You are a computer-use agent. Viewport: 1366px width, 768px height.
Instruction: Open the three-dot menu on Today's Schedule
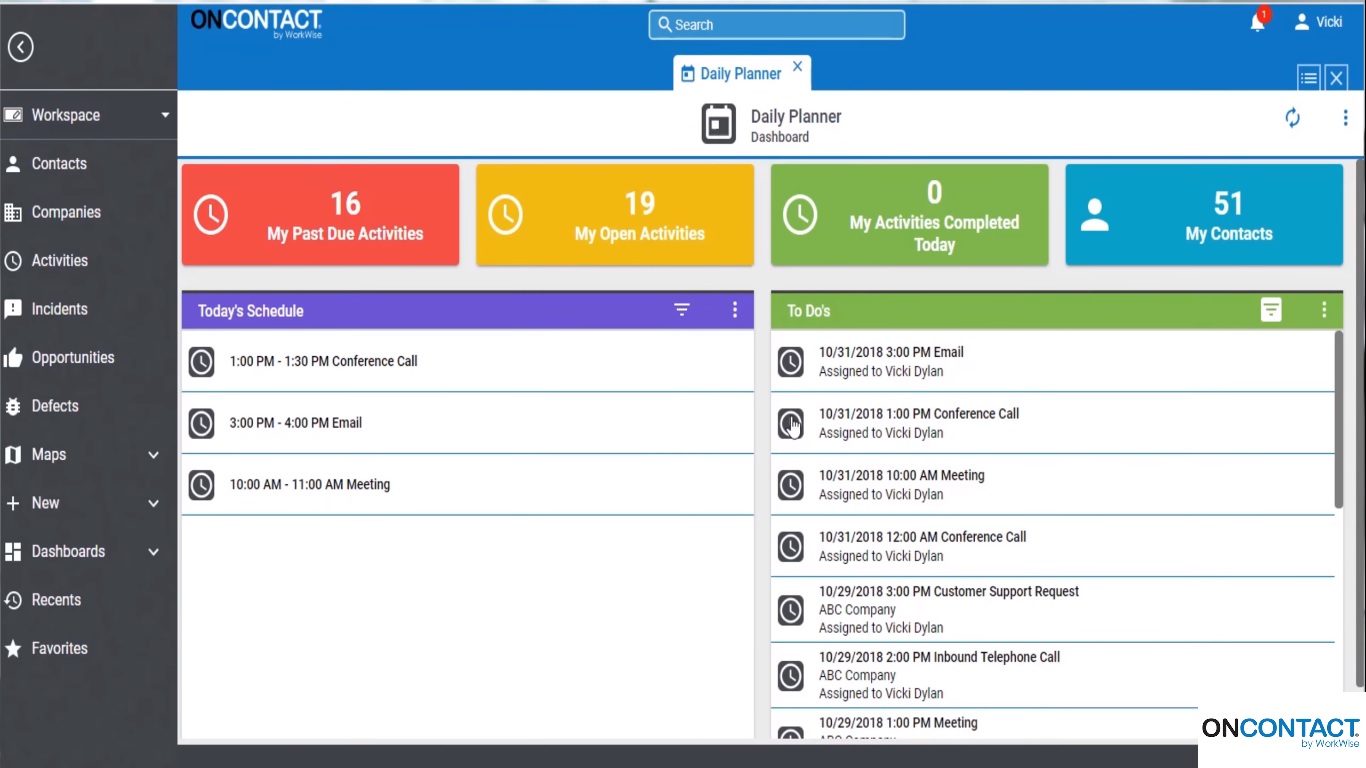point(735,310)
